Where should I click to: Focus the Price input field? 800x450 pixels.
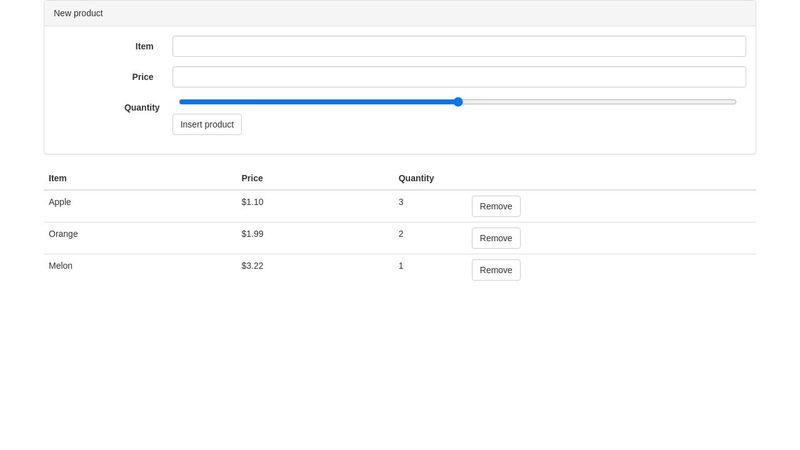459,77
